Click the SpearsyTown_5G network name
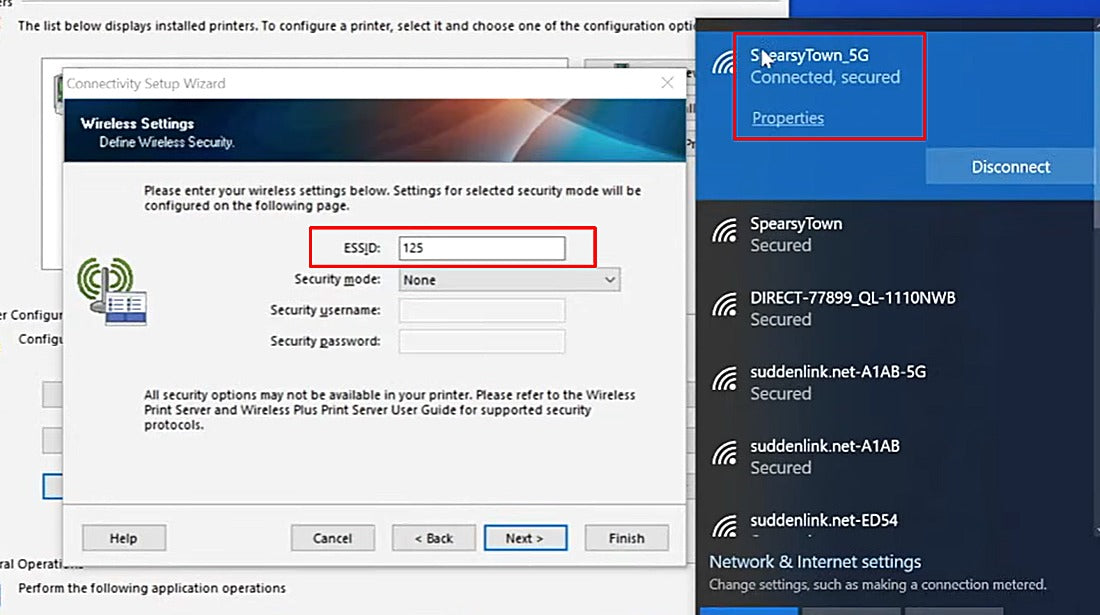Viewport: 1100px width, 615px height. [809, 55]
